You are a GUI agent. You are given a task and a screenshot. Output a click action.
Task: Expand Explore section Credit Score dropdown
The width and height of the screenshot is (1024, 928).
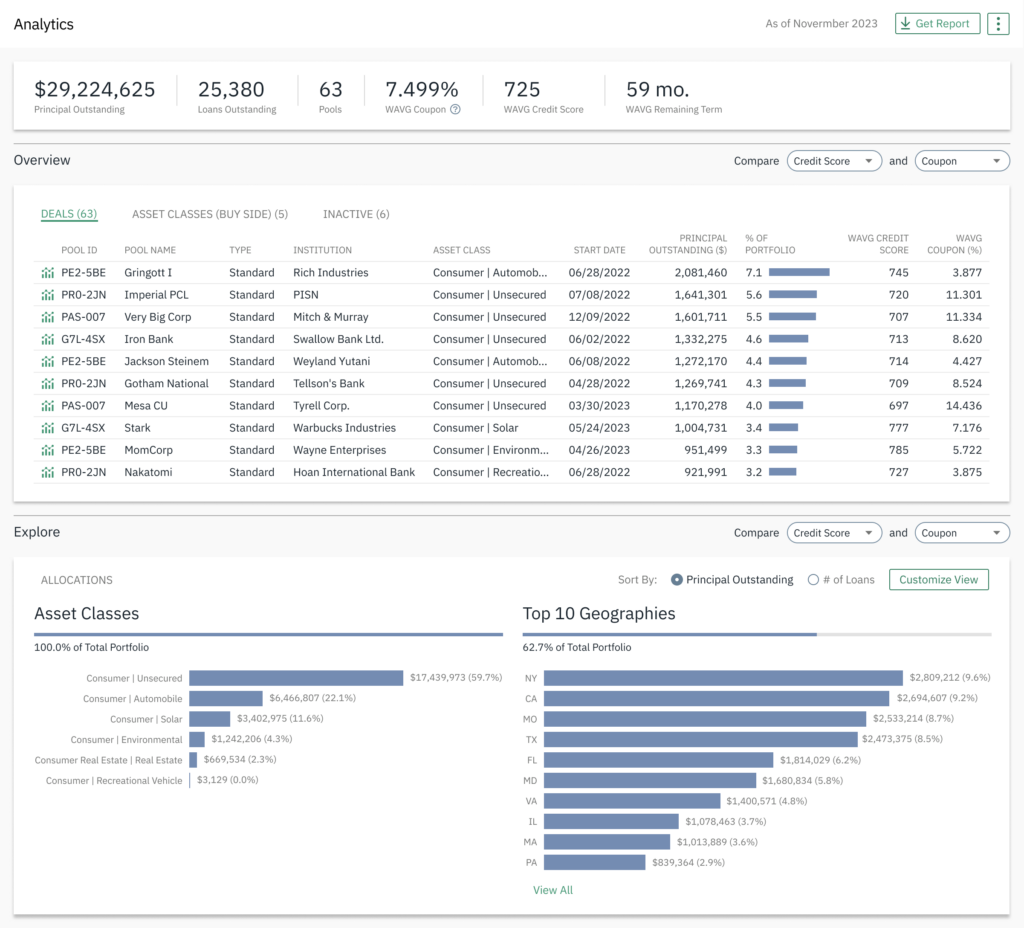[x=834, y=533]
